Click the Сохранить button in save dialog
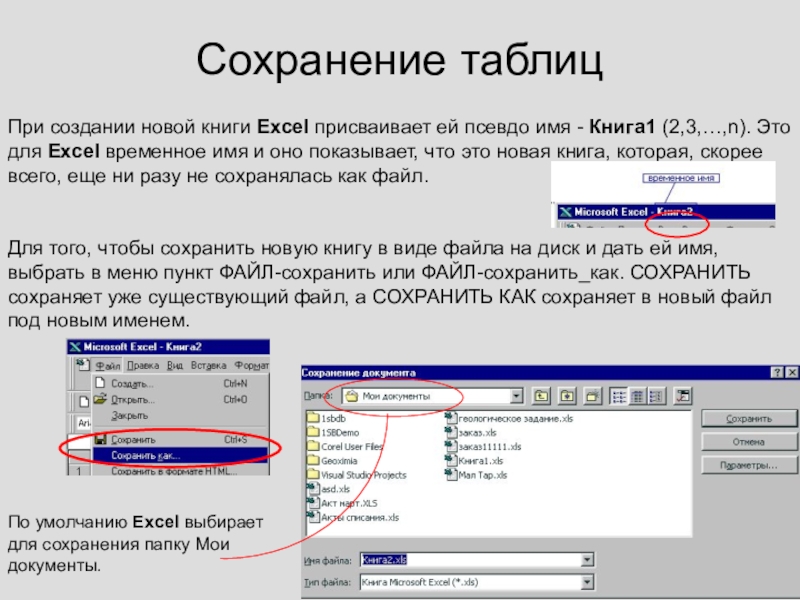 click(748, 419)
